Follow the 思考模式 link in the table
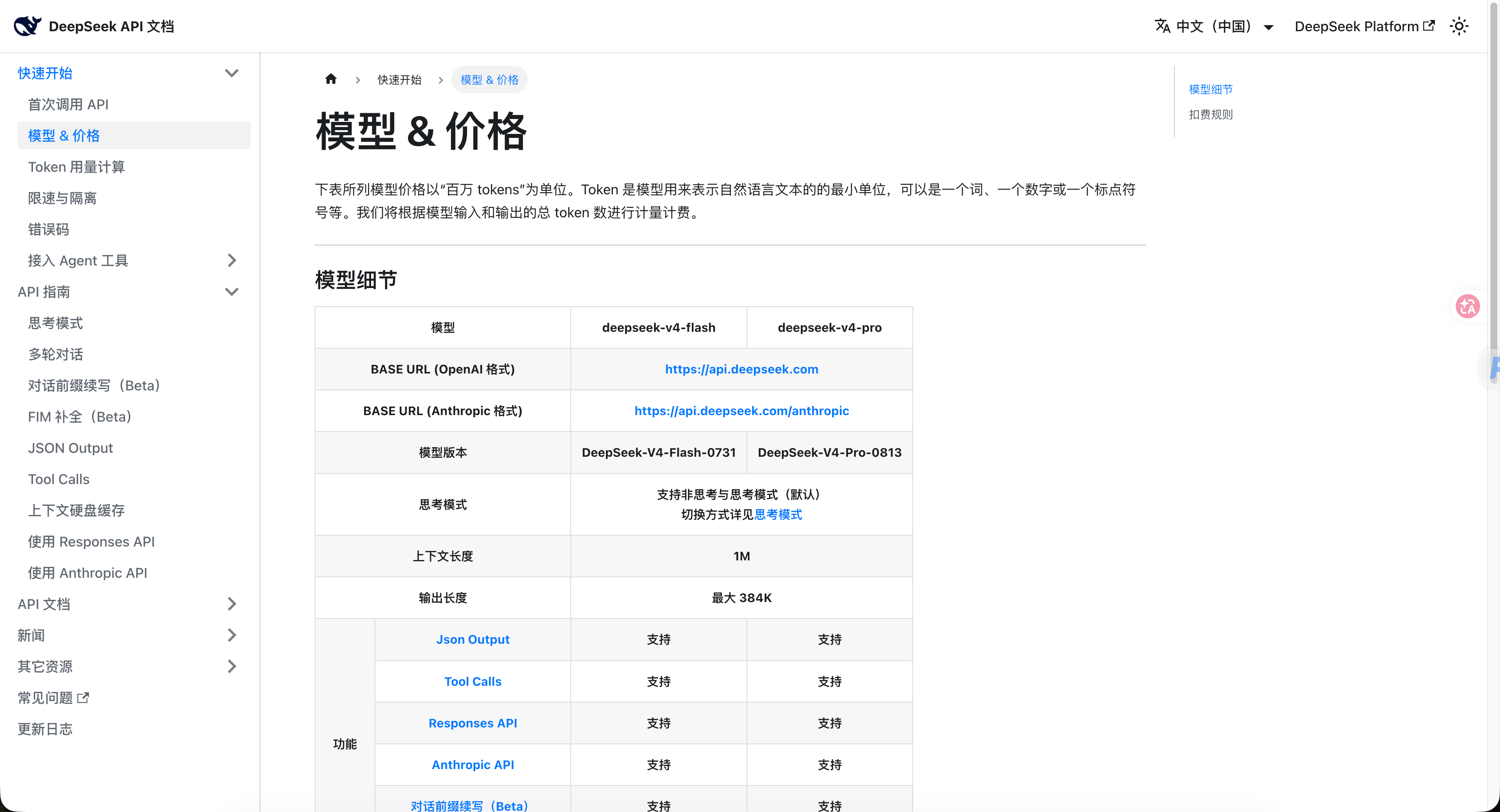 (x=778, y=514)
